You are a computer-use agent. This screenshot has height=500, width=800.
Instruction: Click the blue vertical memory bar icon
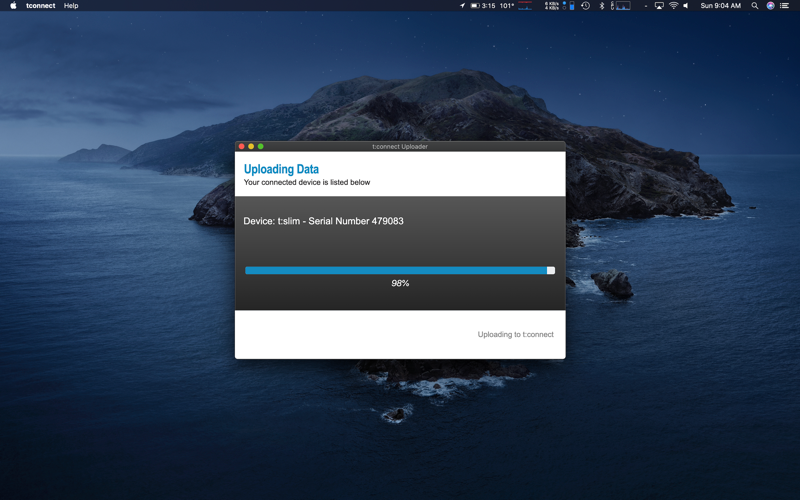click(572, 6)
